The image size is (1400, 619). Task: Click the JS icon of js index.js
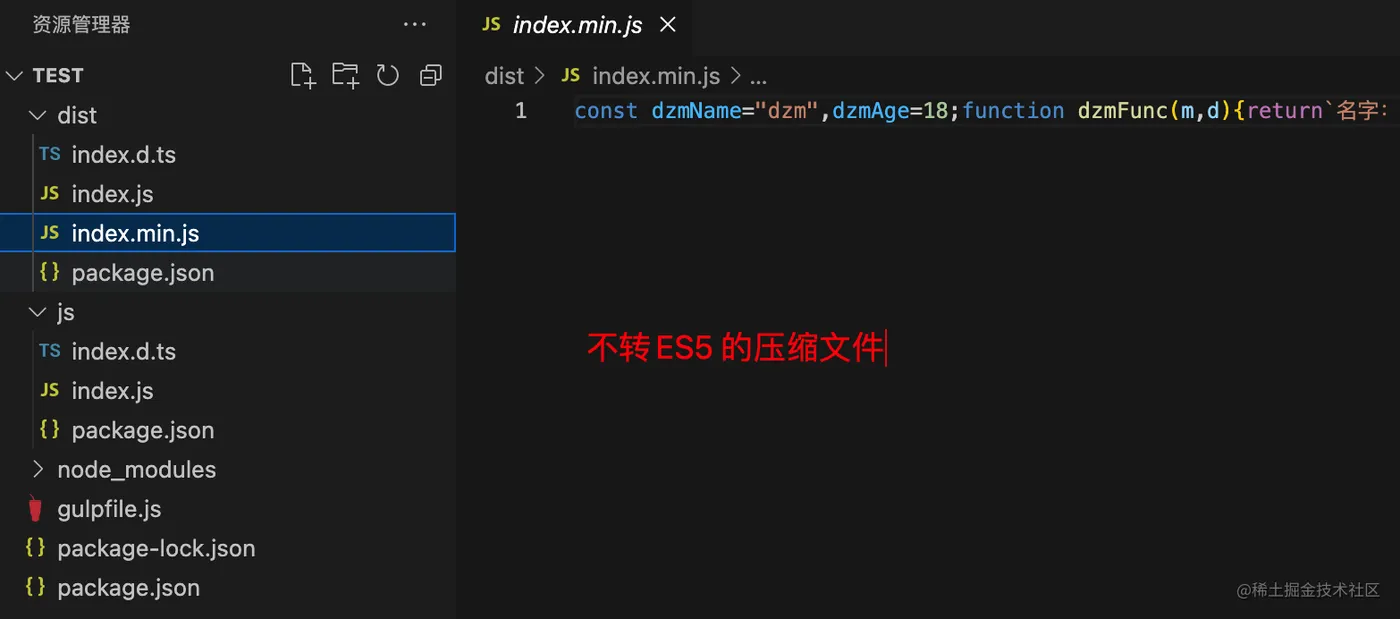(x=50, y=390)
